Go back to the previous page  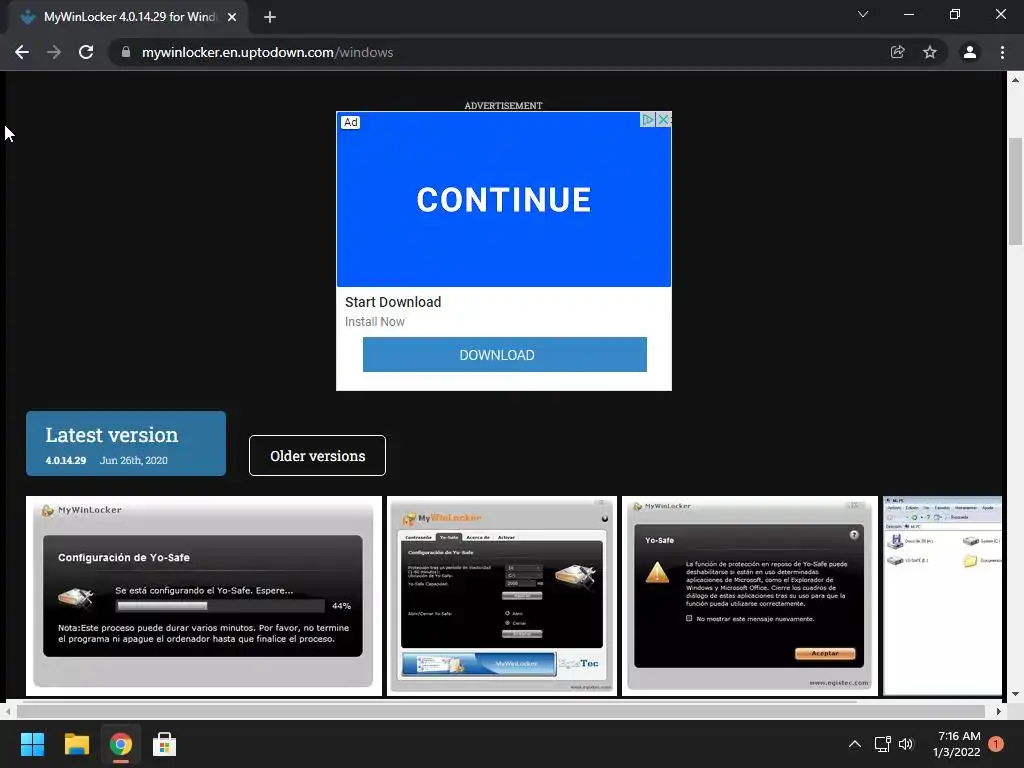point(22,52)
